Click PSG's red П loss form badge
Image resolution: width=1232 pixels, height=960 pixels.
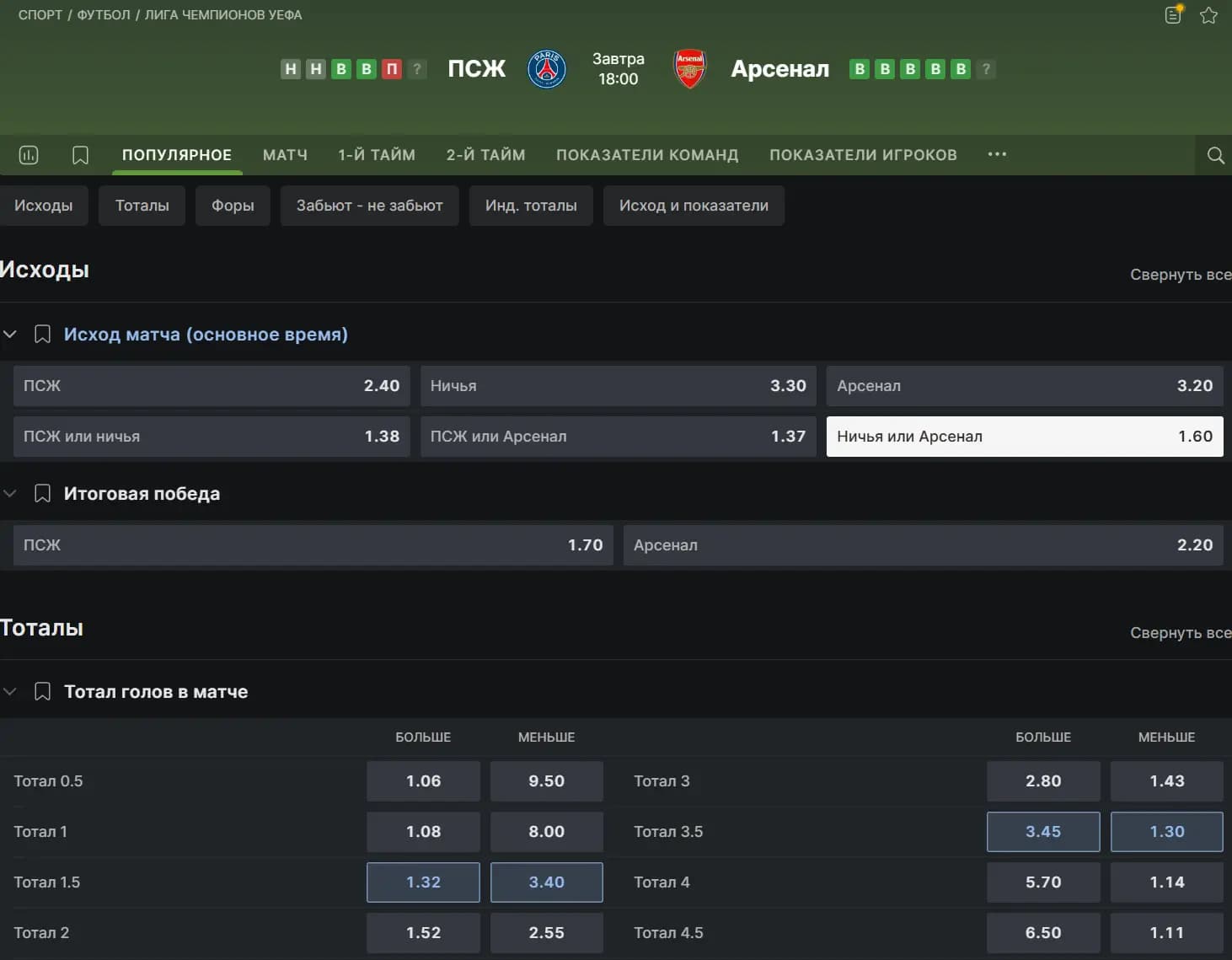point(392,69)
